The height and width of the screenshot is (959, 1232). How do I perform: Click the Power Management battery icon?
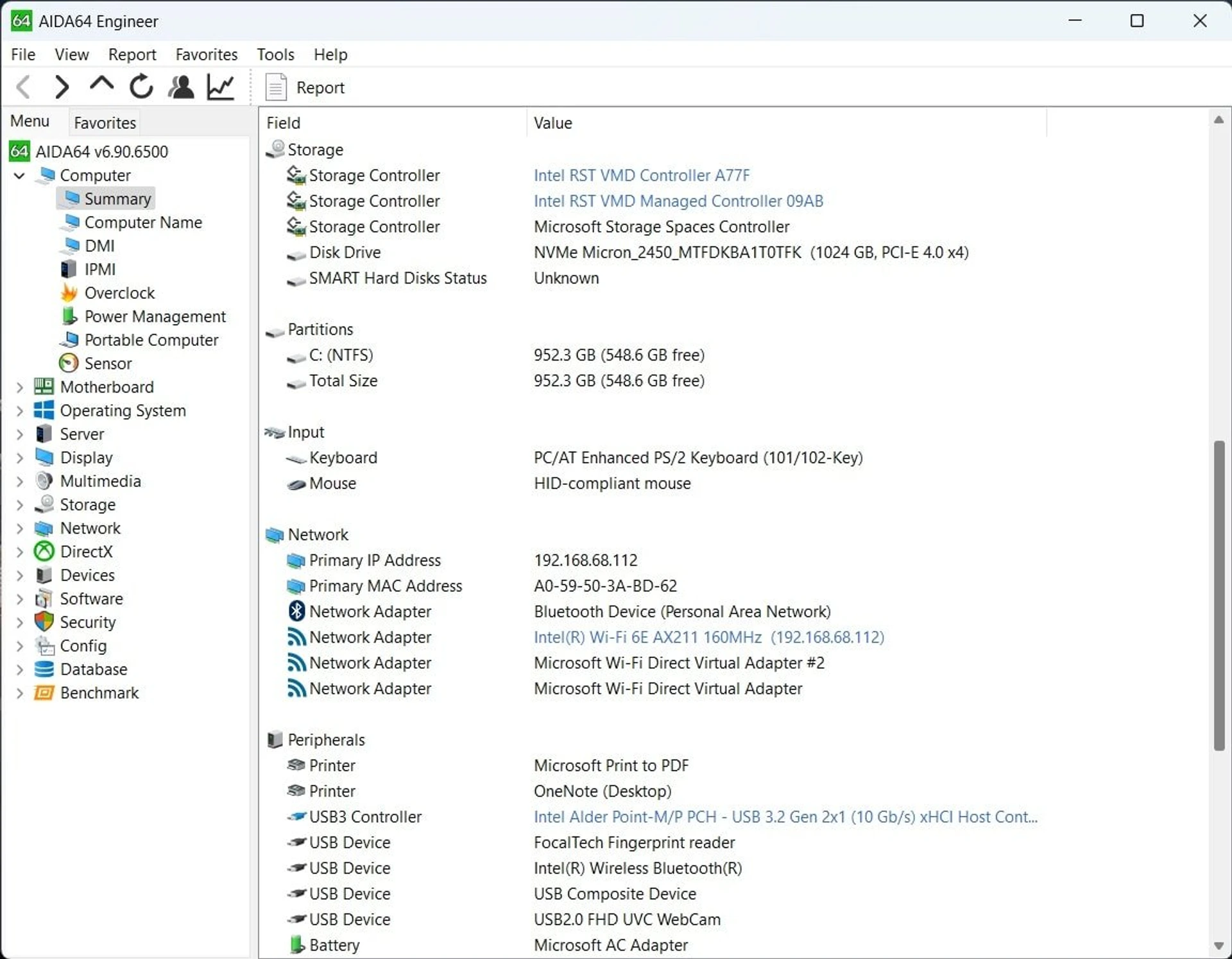[x=69, y=316]
